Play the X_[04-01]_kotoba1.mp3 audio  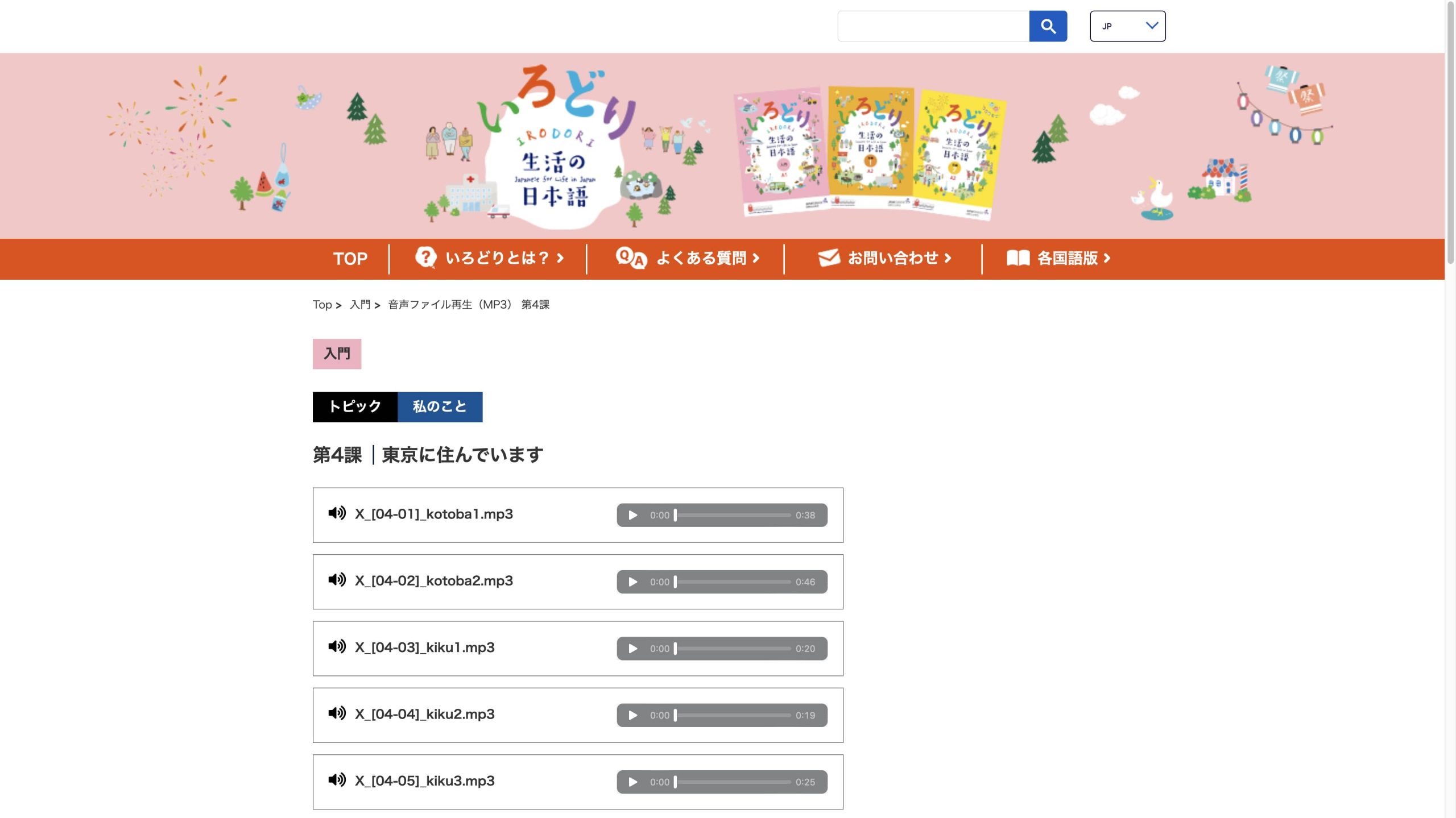[632, 515]
